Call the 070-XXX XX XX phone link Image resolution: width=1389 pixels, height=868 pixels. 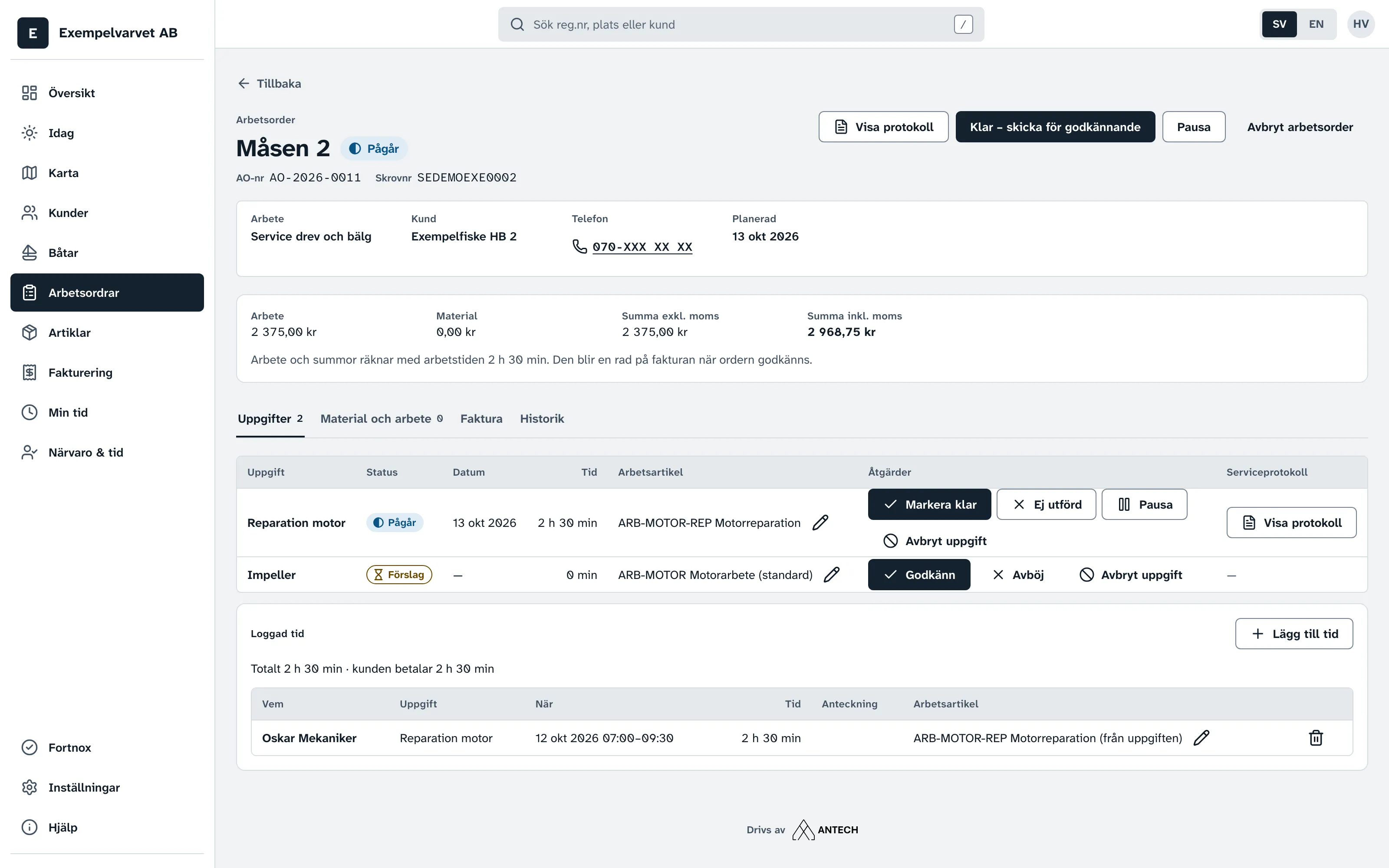[642, 247]
